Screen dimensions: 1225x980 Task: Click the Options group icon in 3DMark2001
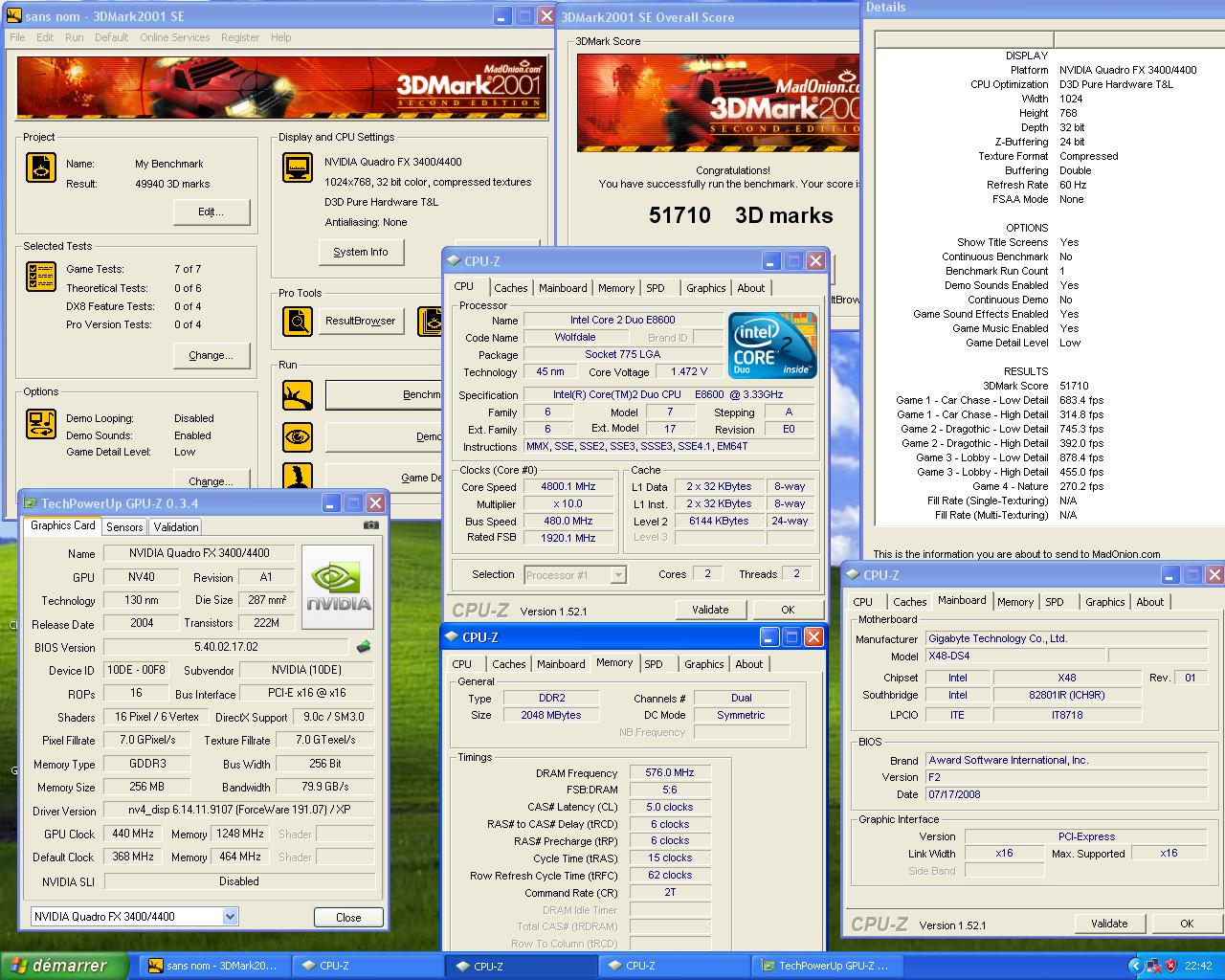tap(41, 423)
